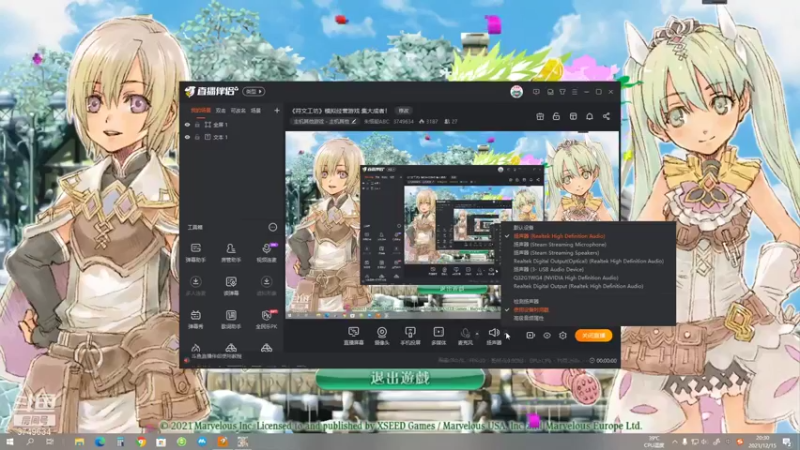Open the hamburger menu in title bar
Image resolution: width=800 pixels, height=450 pixels.
pyautogui.click(x=574, y=92)
